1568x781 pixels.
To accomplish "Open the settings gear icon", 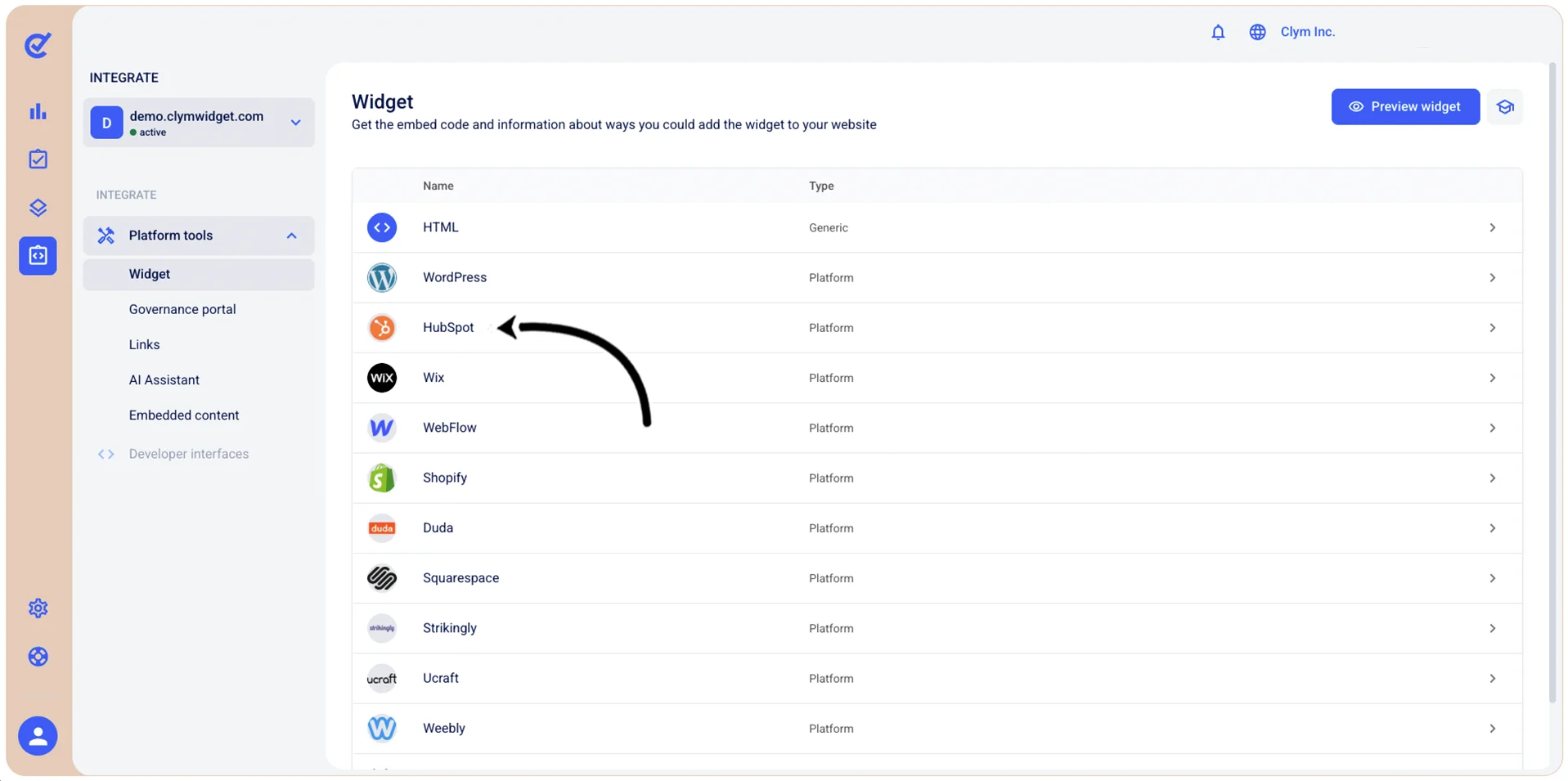I will pyautogui.click(x=38, y=608).
